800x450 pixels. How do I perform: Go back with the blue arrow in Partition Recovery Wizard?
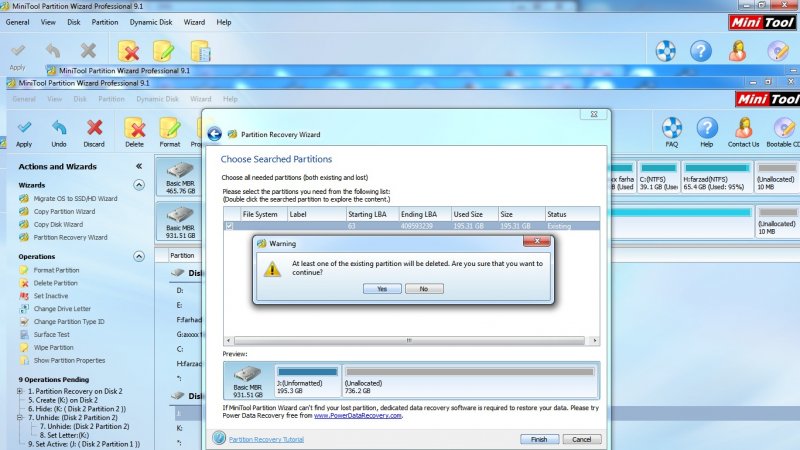tap(214, 134)
